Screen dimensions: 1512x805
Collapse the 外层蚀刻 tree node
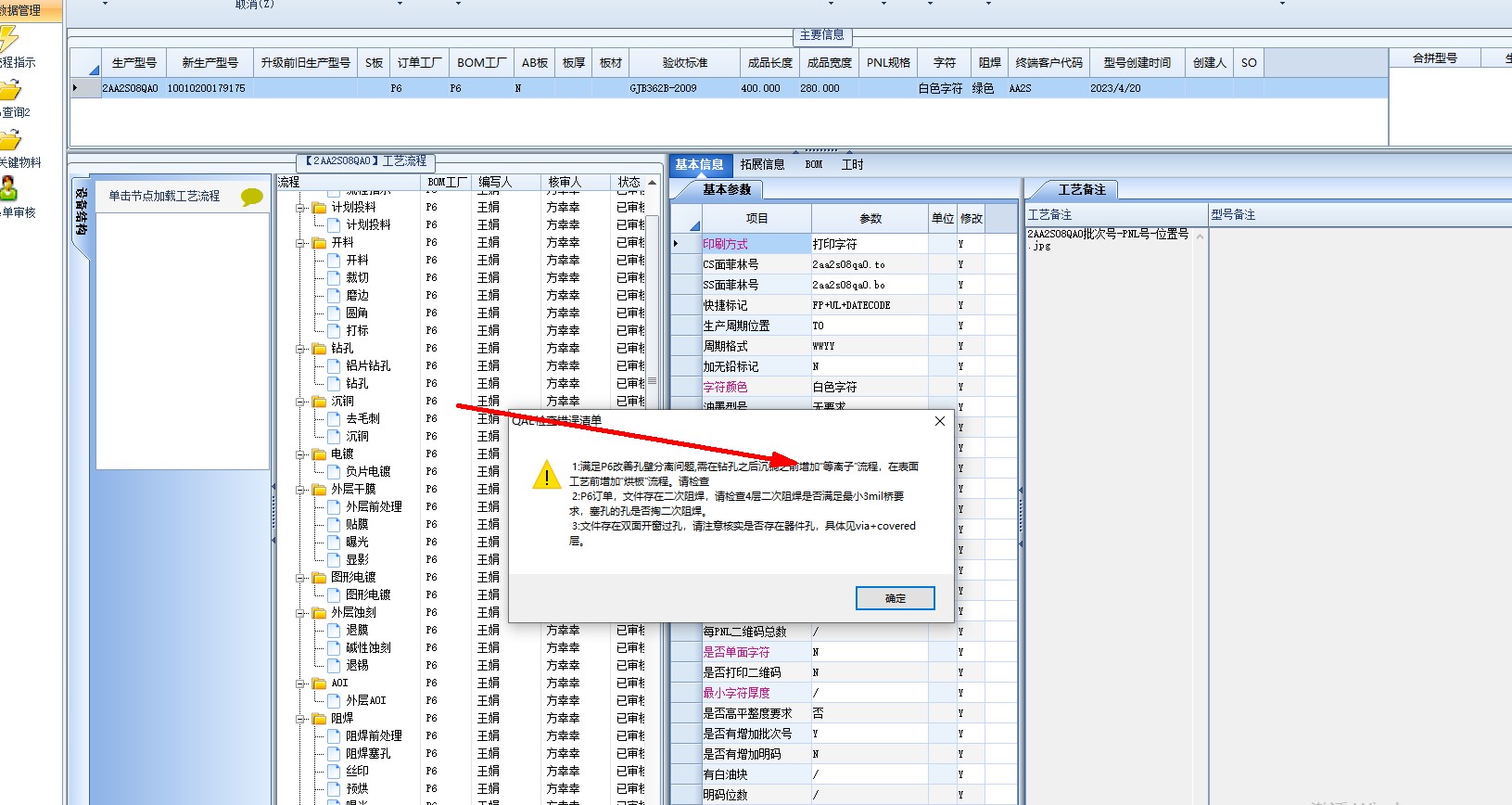click(300, 613)
